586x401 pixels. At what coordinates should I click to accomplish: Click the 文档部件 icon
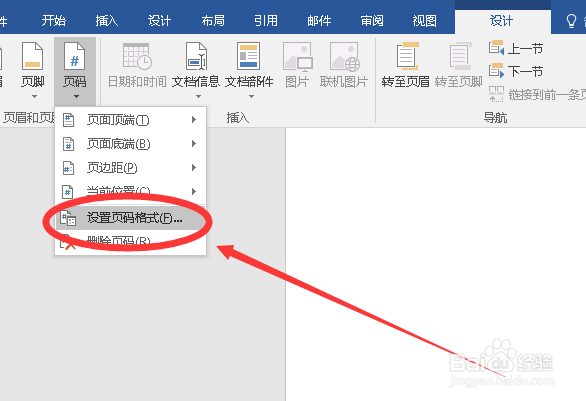[x=249, y=56]
